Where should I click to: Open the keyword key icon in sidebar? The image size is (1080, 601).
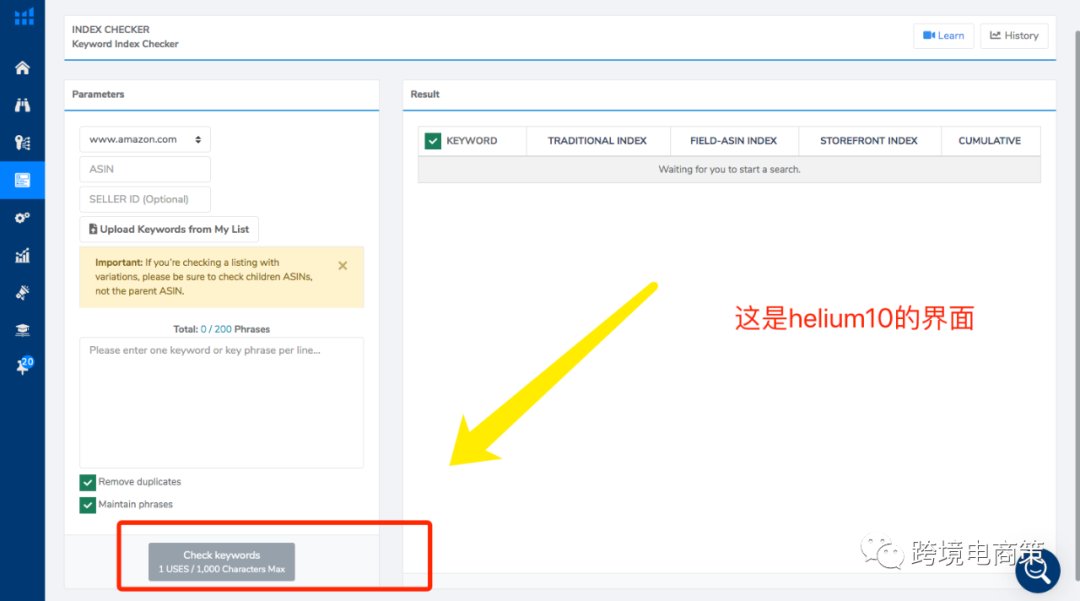[x=22, y=143]
